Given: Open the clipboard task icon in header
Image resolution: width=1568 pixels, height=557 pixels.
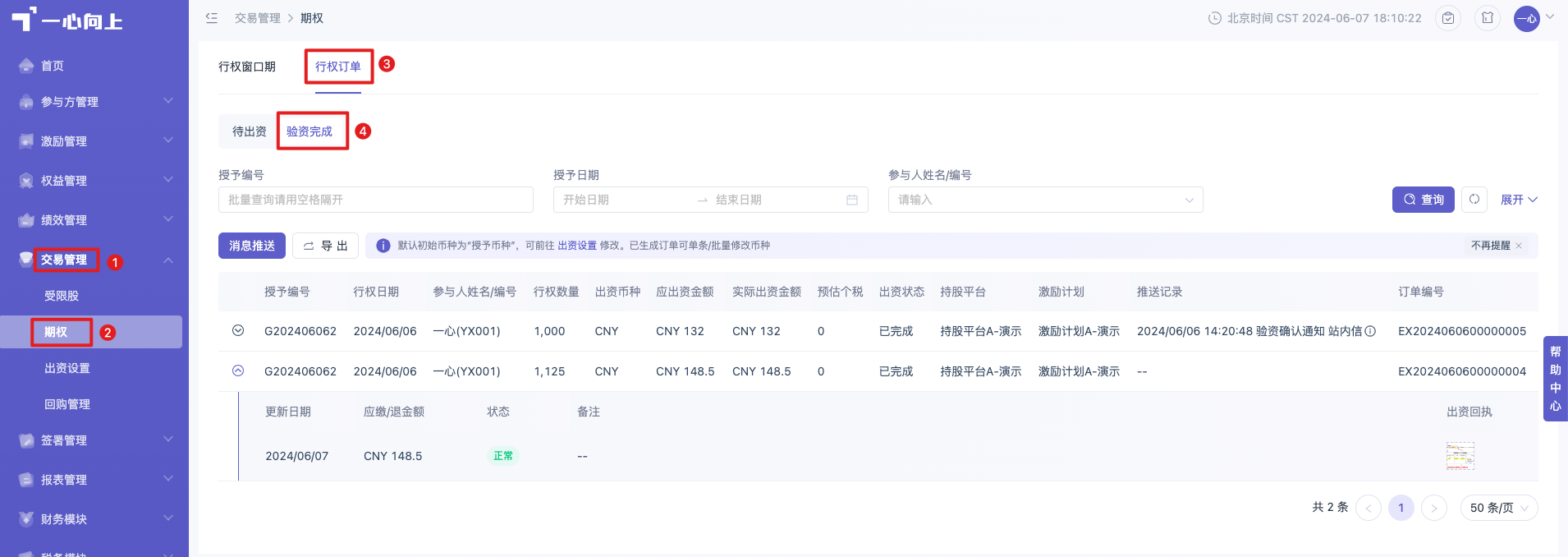Looking at the screenshot, I should [1448, 18].
